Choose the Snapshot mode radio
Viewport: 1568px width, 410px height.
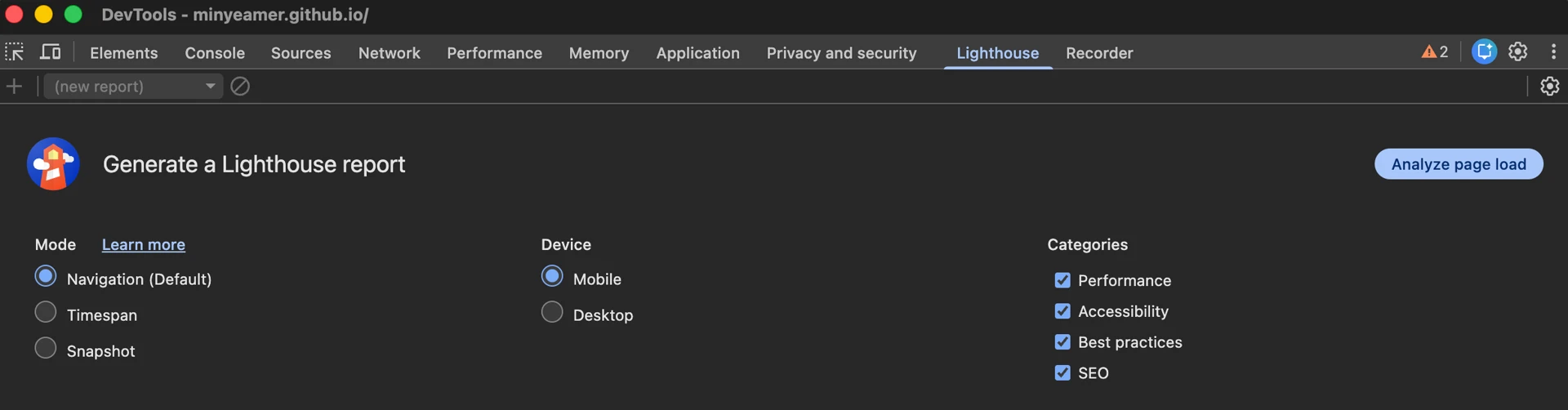pos(46,348)
